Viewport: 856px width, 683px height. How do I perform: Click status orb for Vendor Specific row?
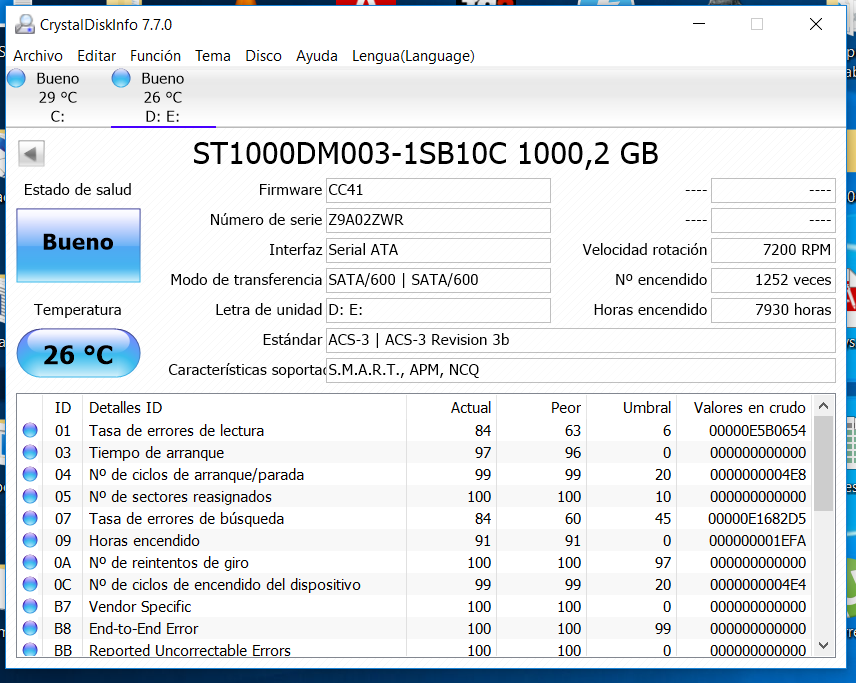[x=30, y=606]
